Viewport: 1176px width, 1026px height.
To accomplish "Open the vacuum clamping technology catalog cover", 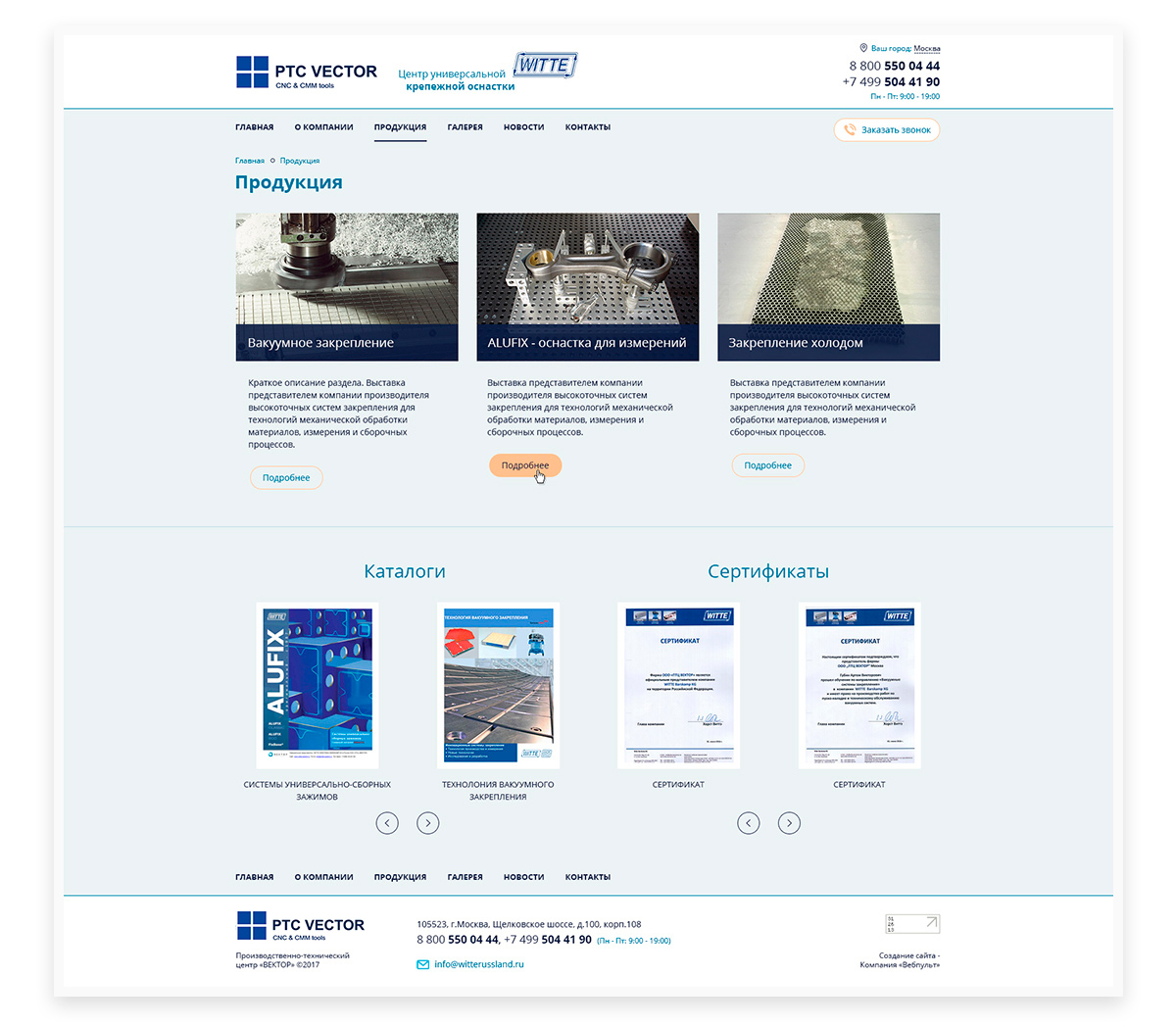I will point(498,685).
